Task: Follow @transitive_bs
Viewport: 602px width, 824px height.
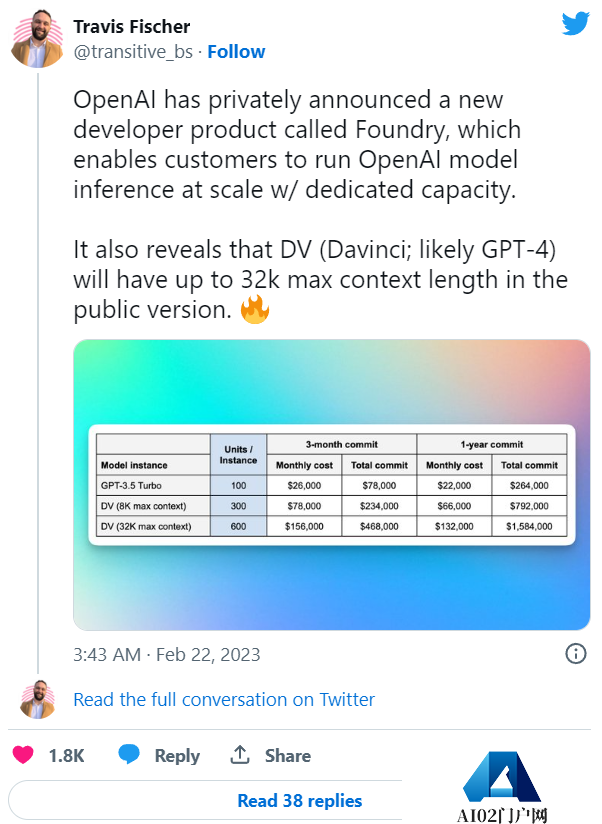Action: click(x=236, y=51)
